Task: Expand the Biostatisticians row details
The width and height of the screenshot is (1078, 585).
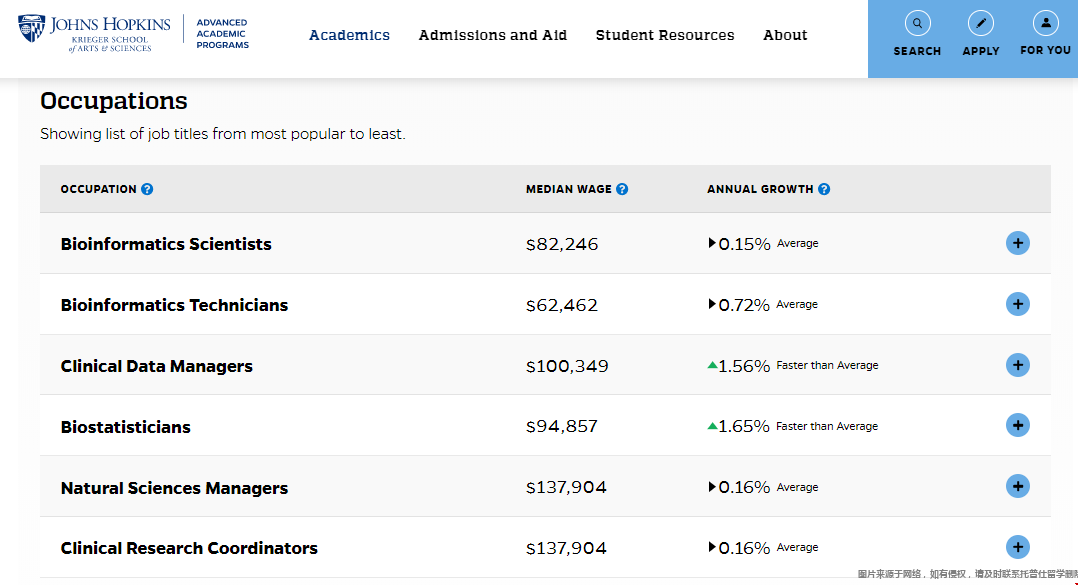Action: click(1017, 426)
